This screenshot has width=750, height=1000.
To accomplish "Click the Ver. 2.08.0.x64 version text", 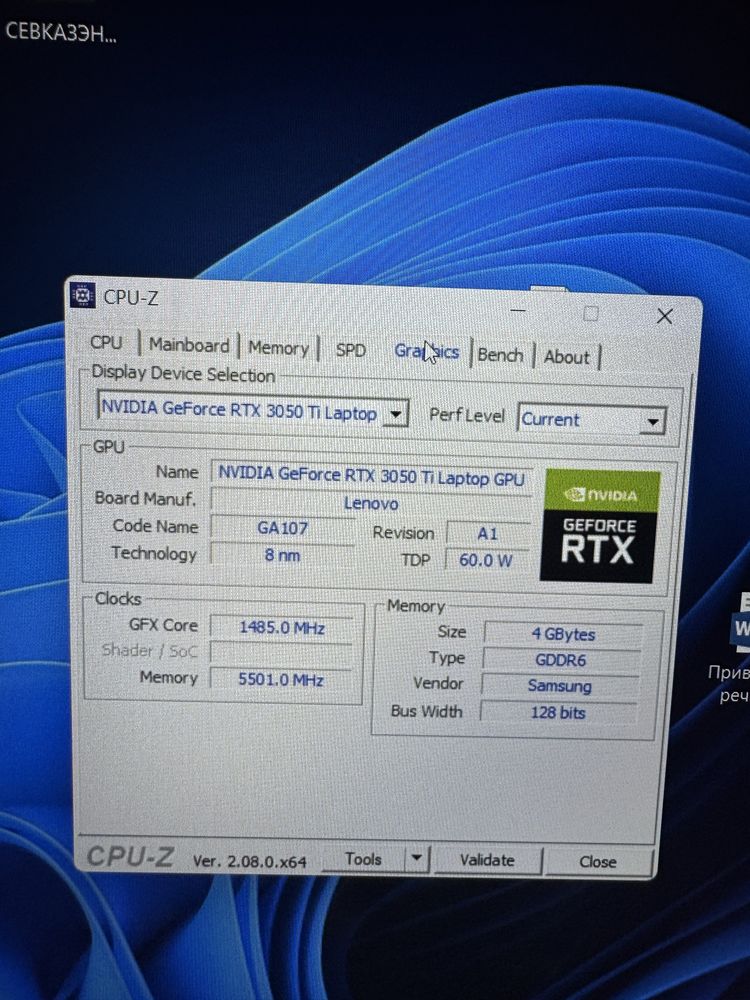I will (249, 862).
